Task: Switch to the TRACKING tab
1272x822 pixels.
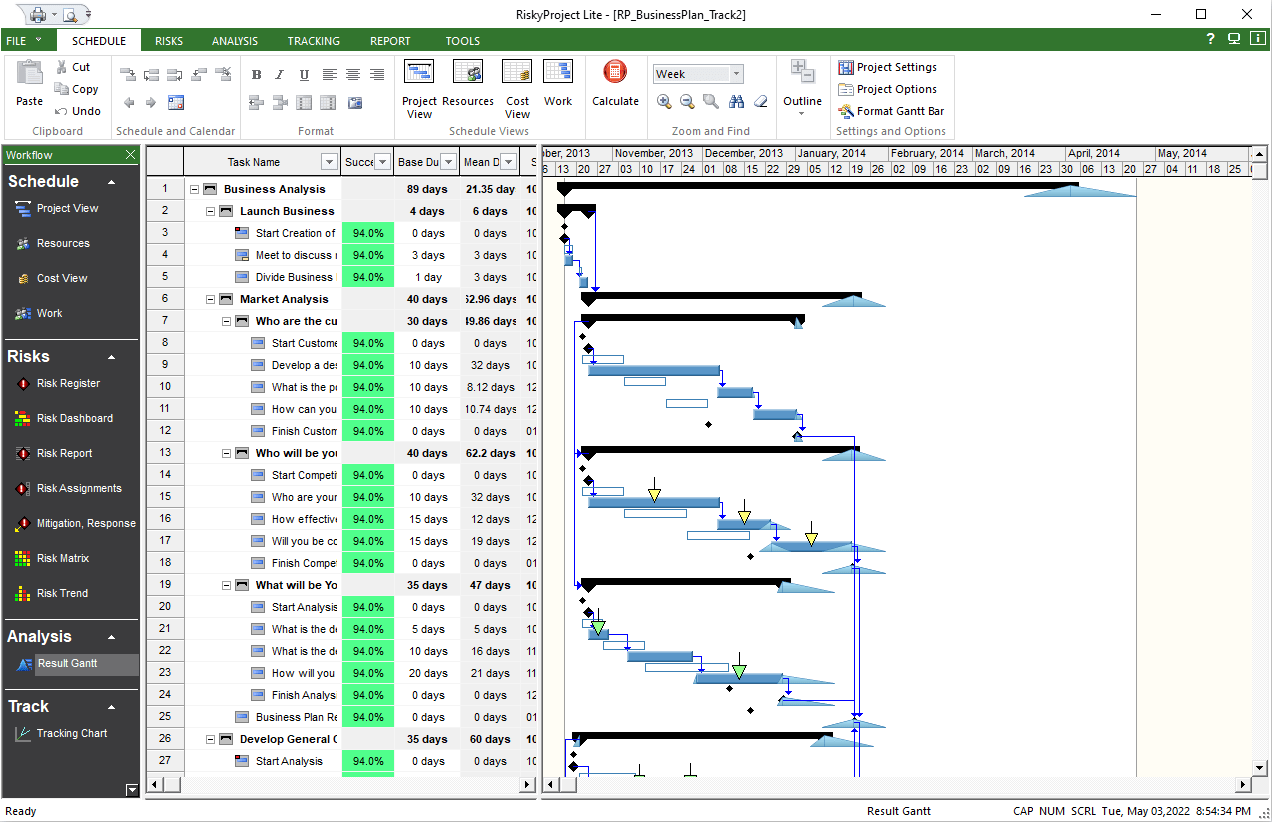Action: pyautogui.click(x=314, y=41)
